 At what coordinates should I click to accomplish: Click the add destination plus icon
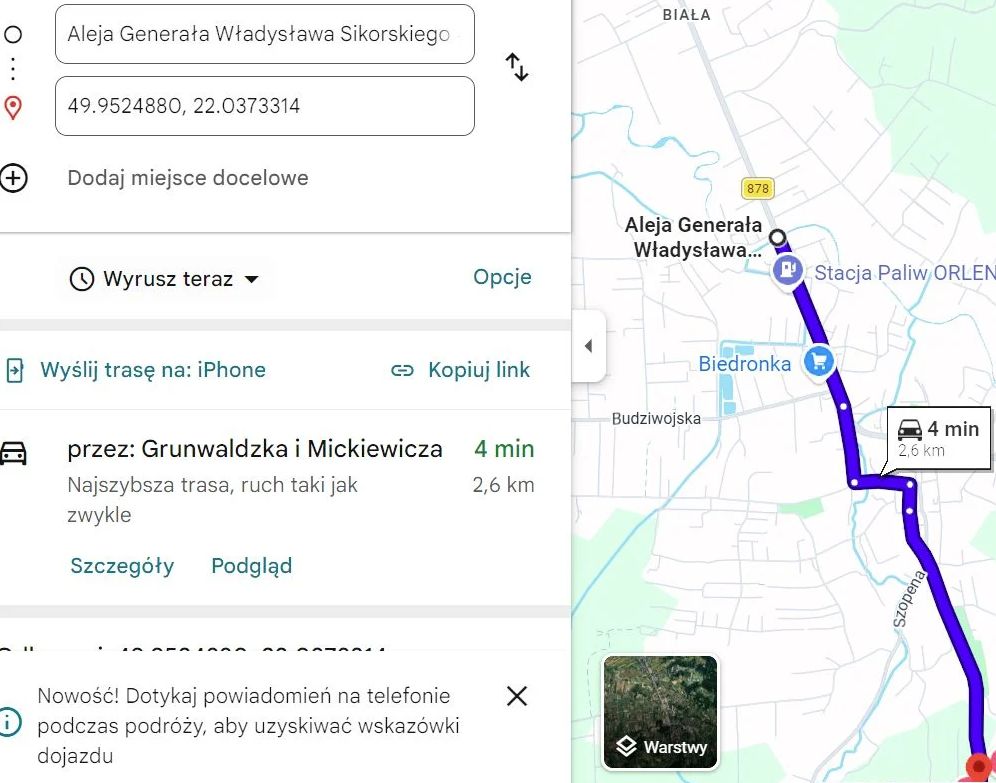(x=15, y=178)
